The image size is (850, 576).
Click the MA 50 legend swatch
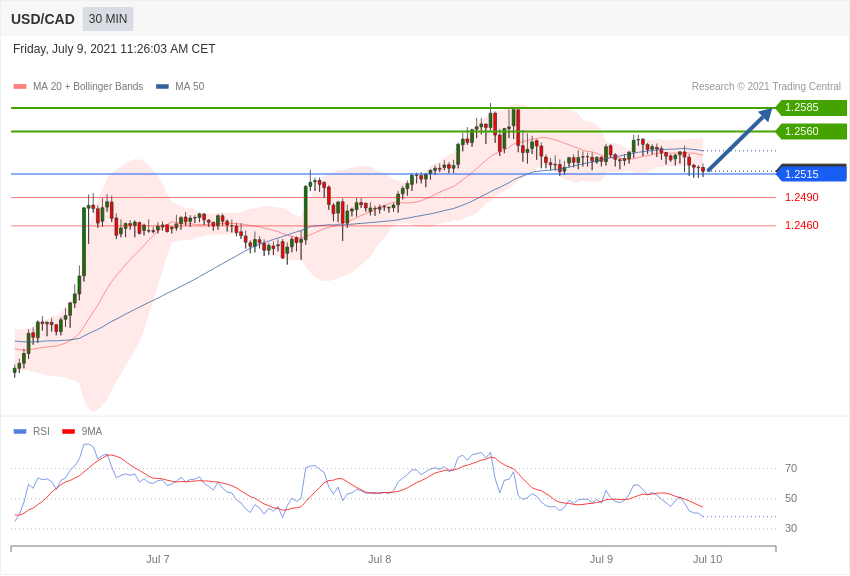point(162,86)
